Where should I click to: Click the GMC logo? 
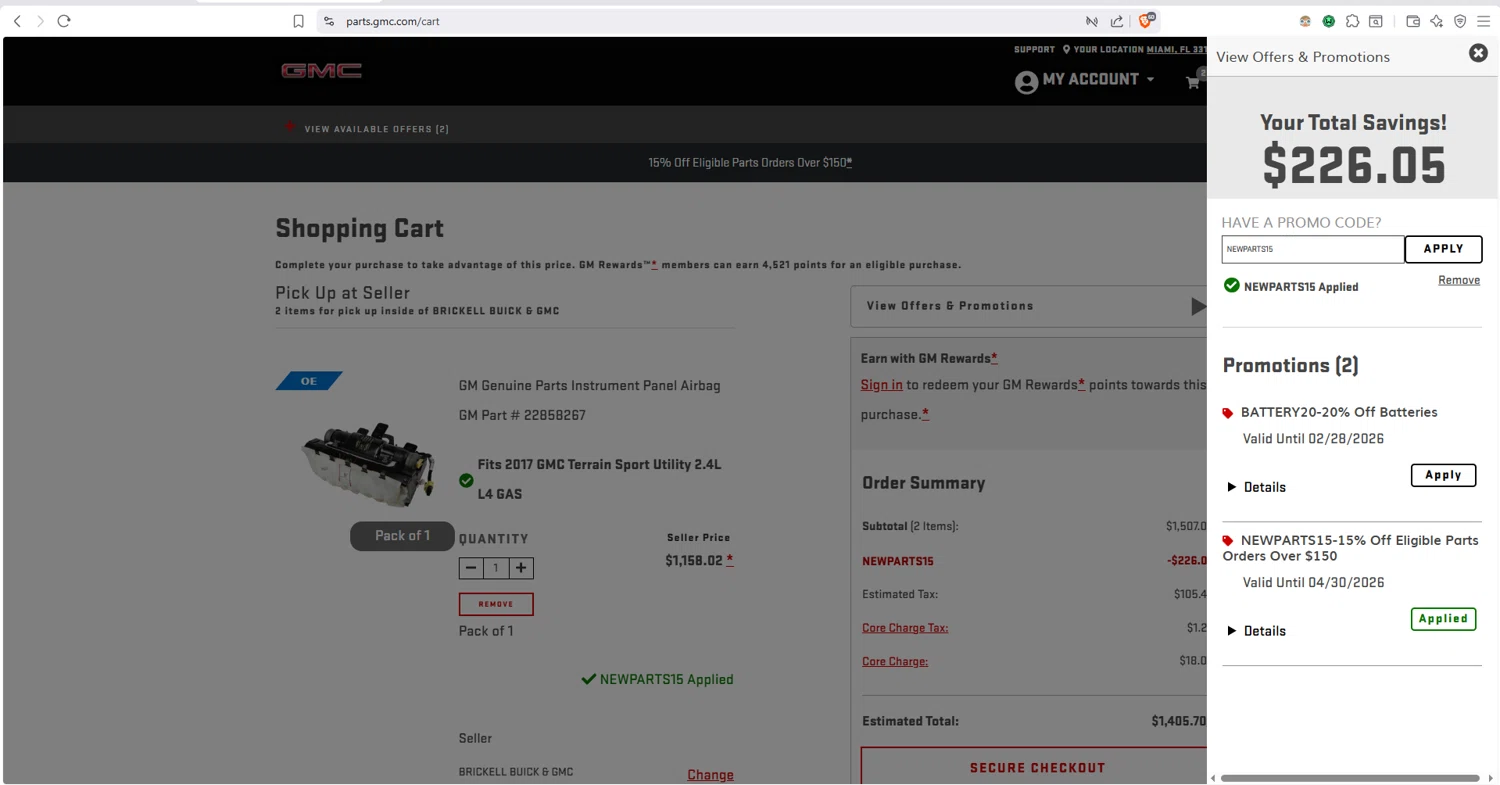pos(321,71)
